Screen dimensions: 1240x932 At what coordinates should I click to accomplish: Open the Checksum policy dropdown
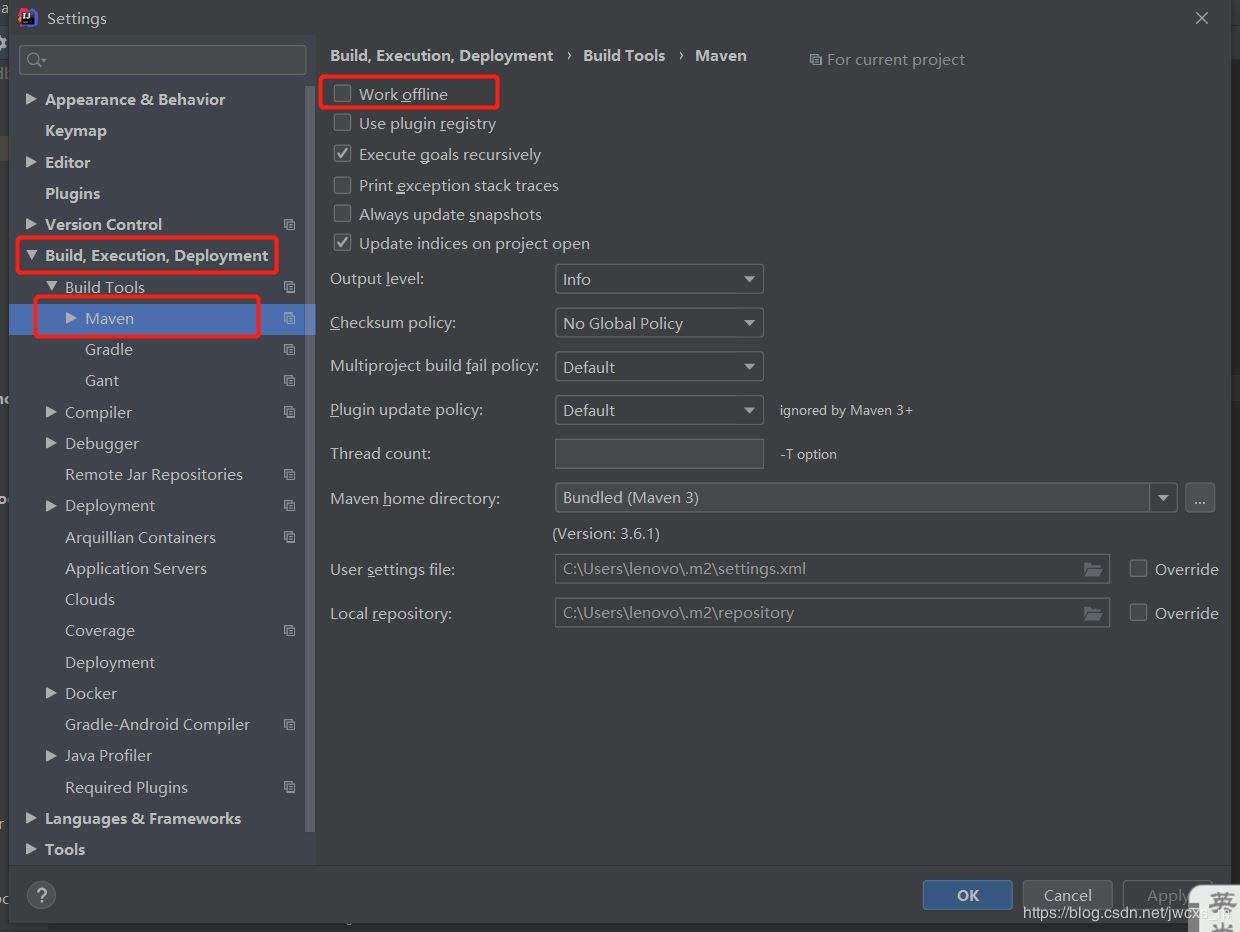click(x=658, y=323)
